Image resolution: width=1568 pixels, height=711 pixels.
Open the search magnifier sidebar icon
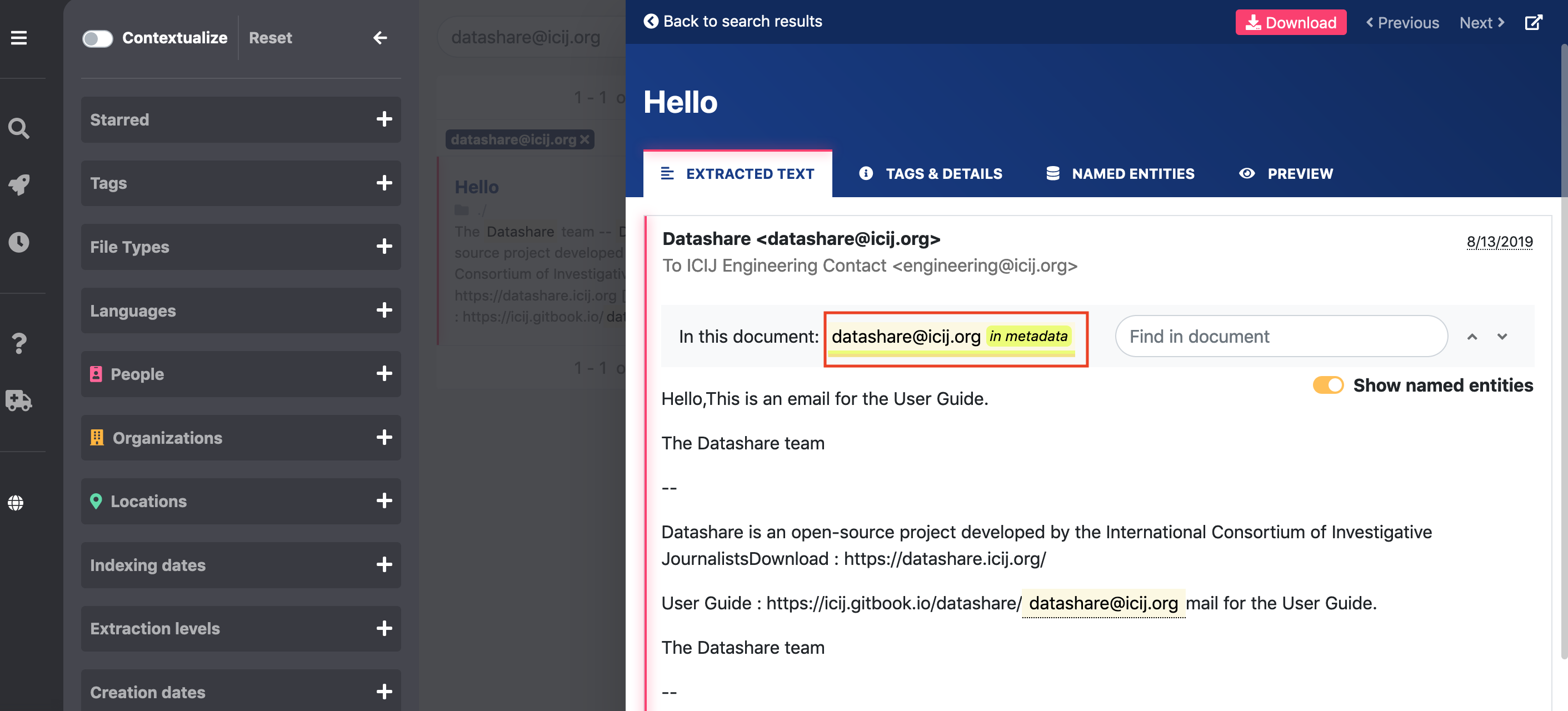[x=19, y=128]
